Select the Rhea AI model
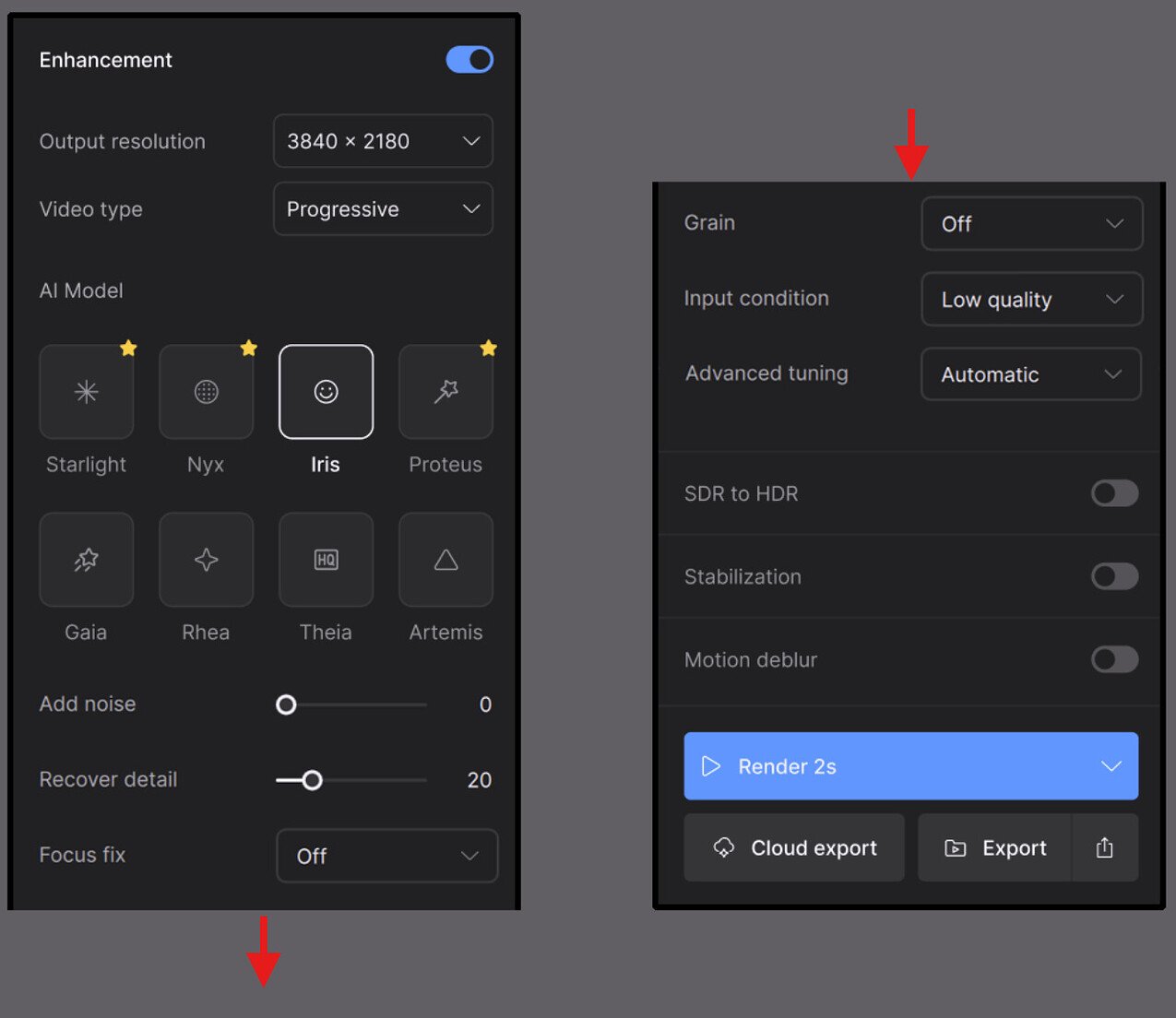Viewport: 1176px width, 1018px height. 206,560
